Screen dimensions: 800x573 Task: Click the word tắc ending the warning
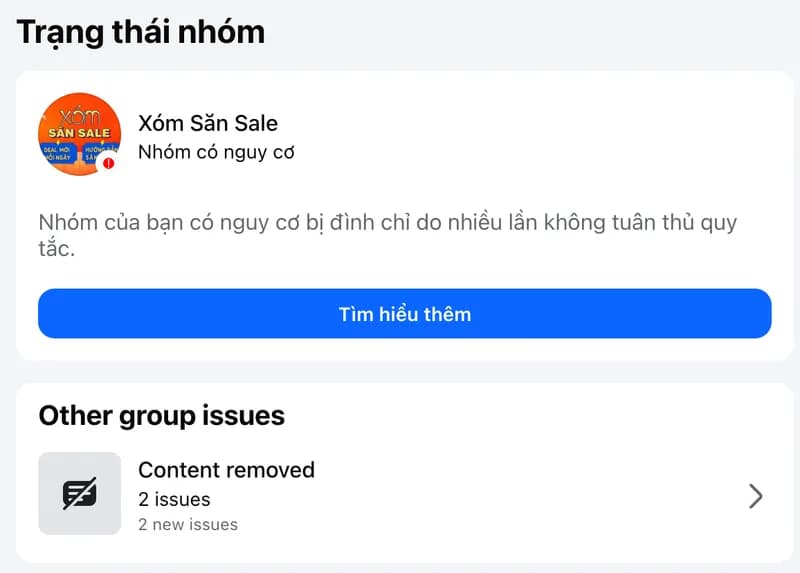point(55,248)
